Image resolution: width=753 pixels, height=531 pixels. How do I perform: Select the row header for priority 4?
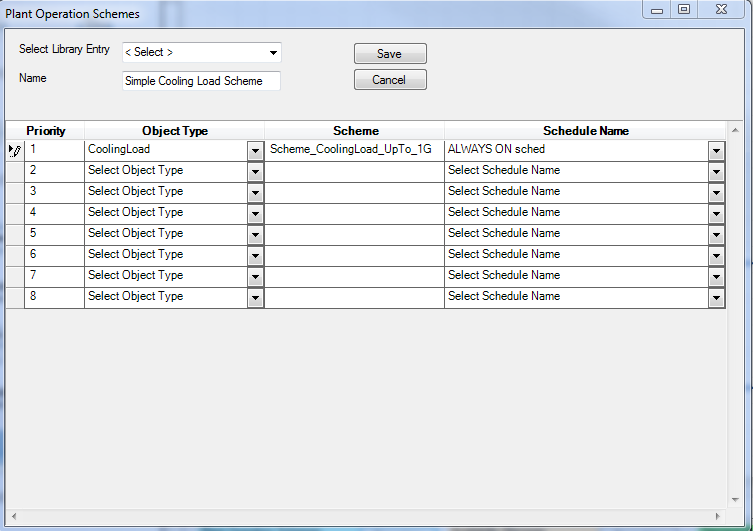point(14,213)
